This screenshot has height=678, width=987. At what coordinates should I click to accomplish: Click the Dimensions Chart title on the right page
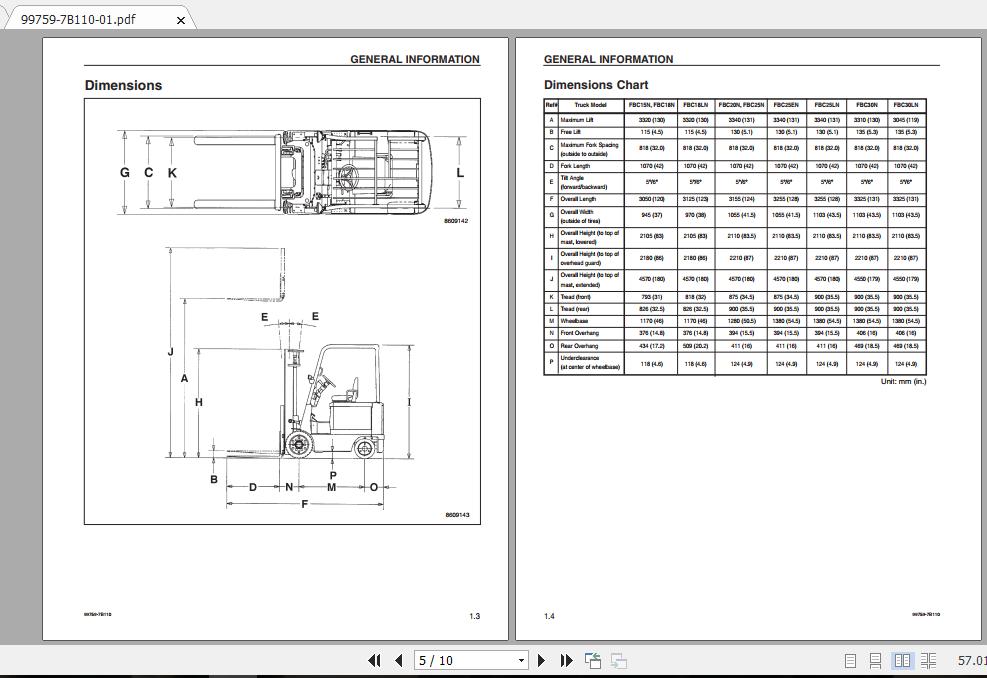[x=595, y=85]
